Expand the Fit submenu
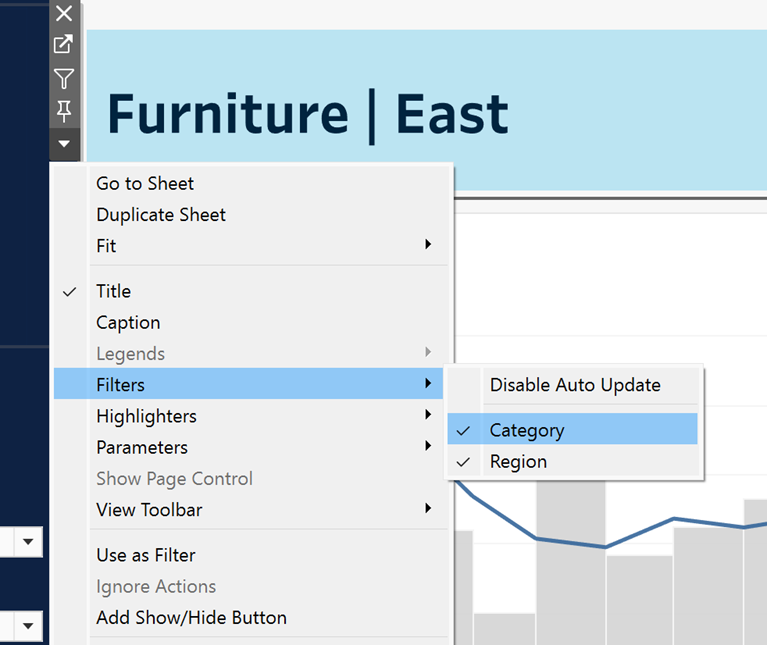Viewport: 767px width, 645px height. [106, 246]
